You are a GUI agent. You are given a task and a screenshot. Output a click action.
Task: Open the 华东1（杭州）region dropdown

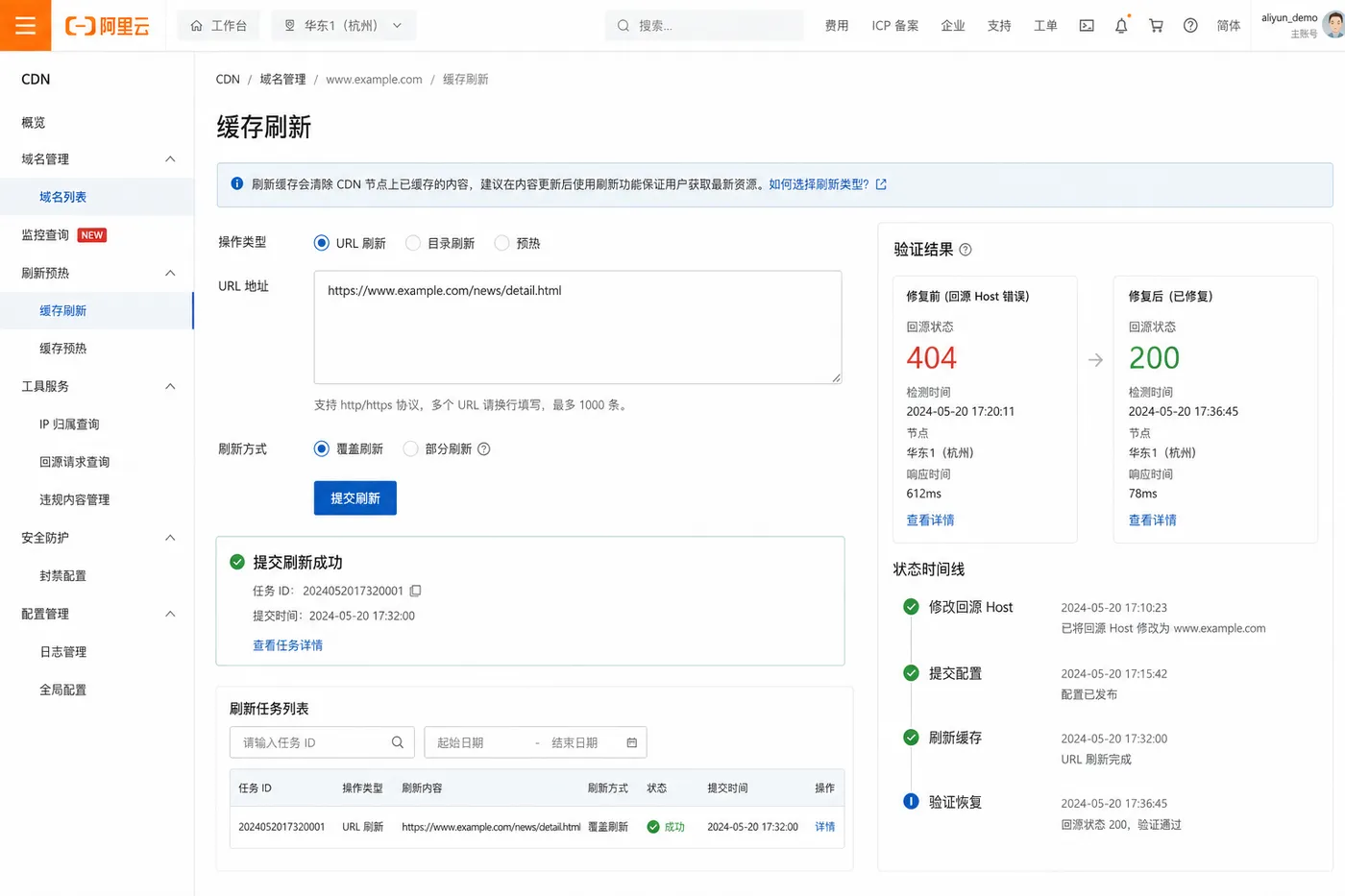(344, 26)
